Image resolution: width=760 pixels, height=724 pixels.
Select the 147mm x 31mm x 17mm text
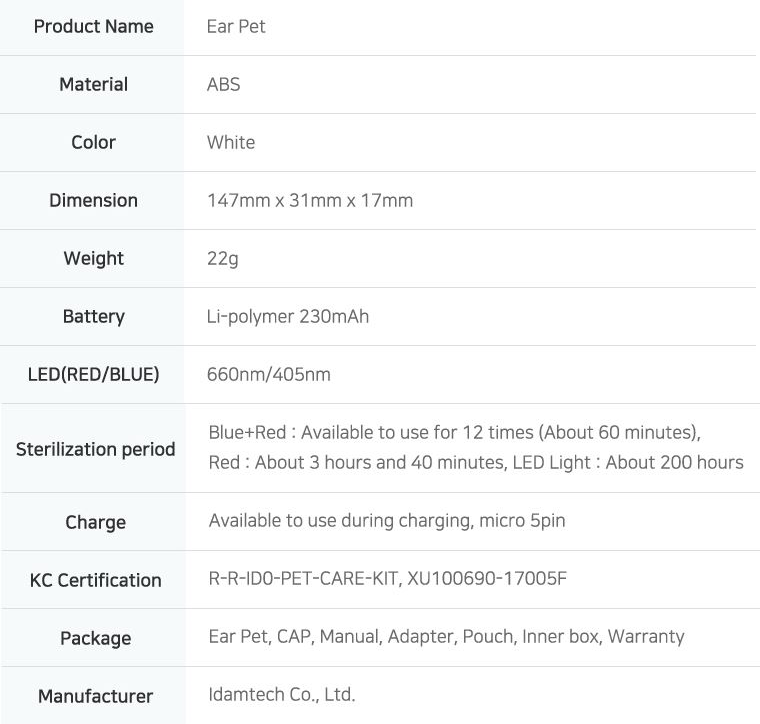tap(310, 200)
